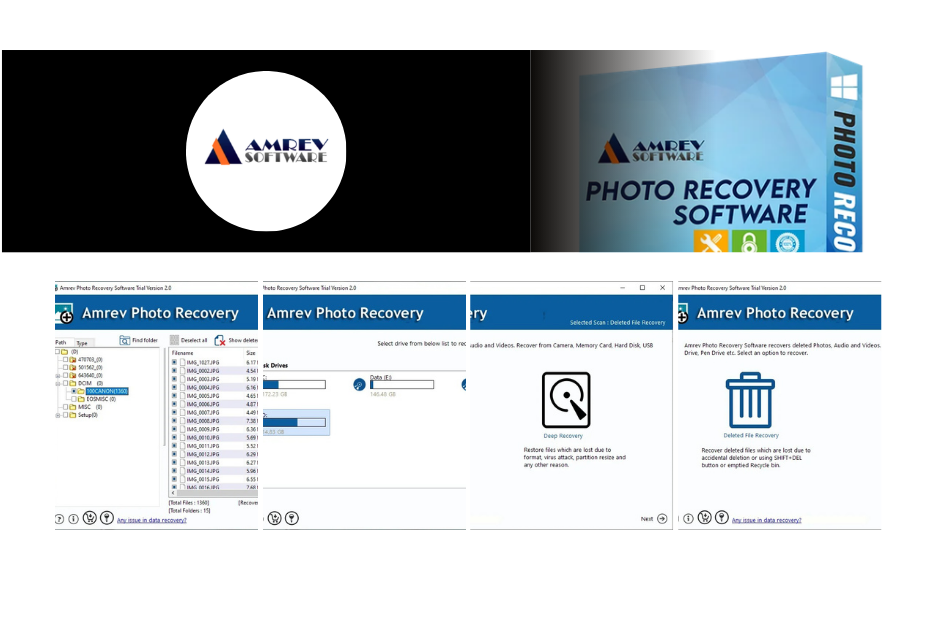Click the Find folder icon
Screen dimensions: 936x618
coord(125,340)
